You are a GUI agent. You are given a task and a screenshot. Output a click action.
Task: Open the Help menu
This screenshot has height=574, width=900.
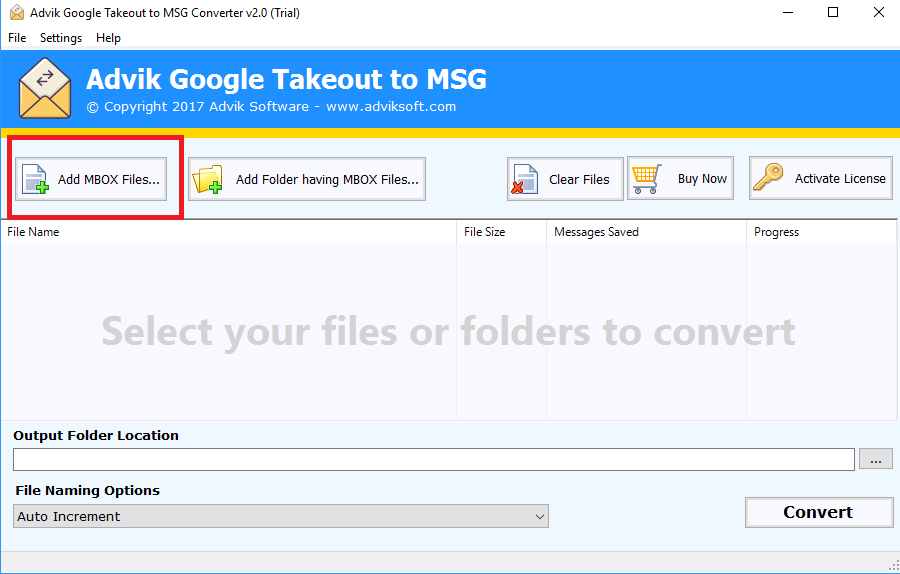click(x=108, y=38)
